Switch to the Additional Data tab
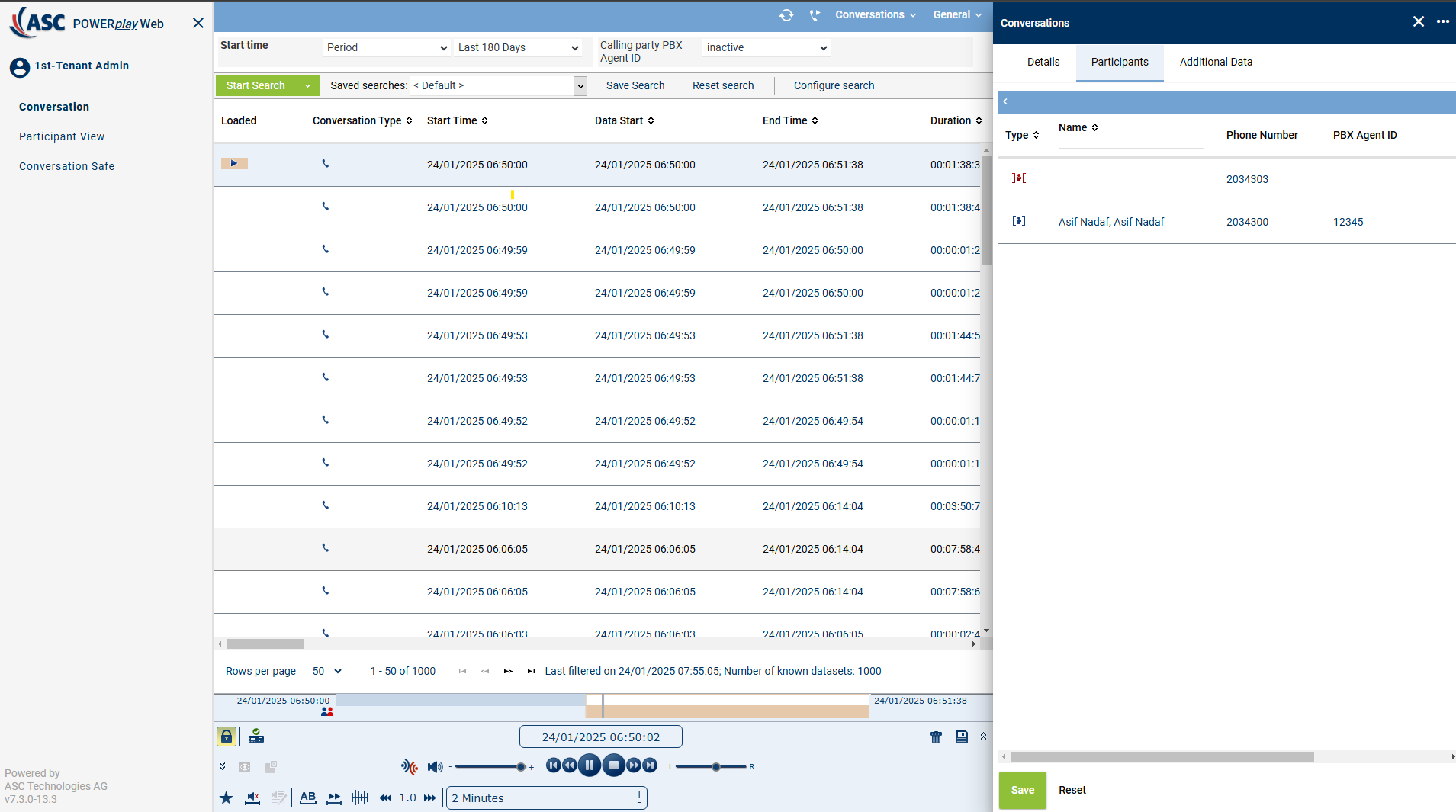Screen dimensions: 1456x812 pyautogui.click(x=1216, y=62)
